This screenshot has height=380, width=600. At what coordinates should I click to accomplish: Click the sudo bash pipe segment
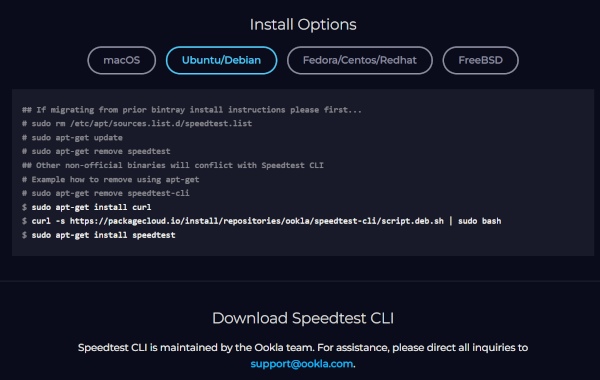pos(475,221)
